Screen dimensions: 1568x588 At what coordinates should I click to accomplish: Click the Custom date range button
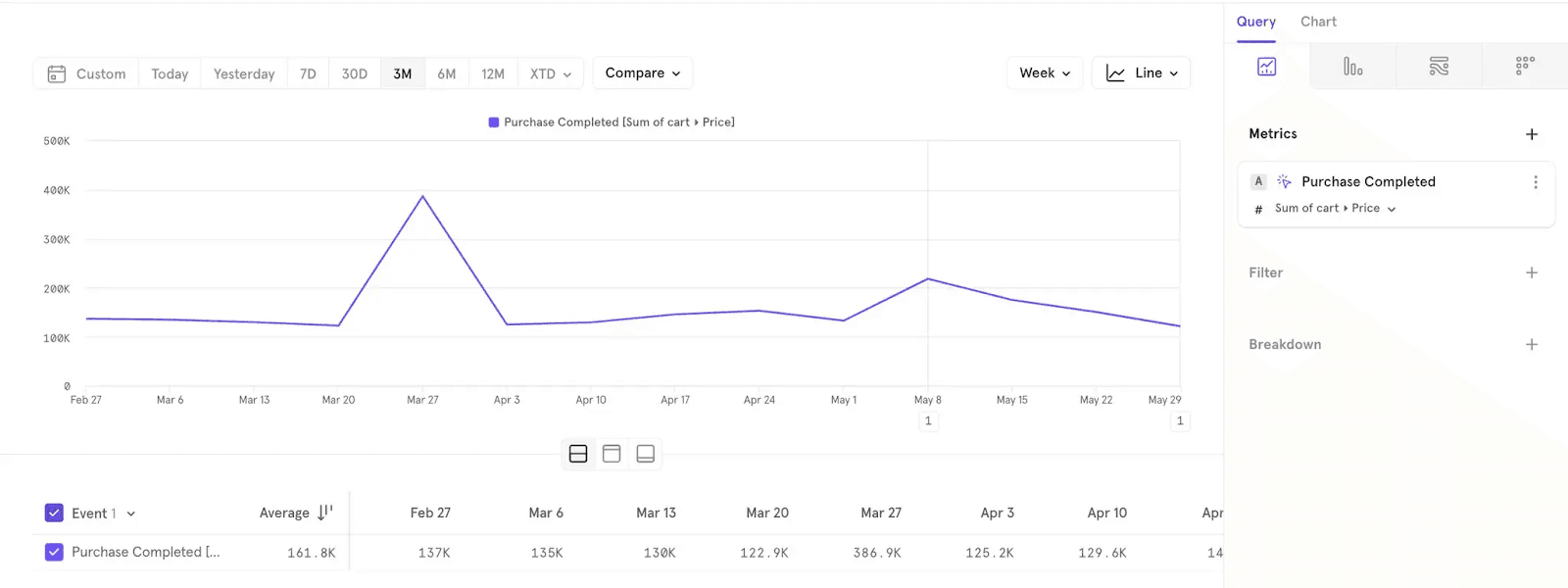[x=86, y=73]
